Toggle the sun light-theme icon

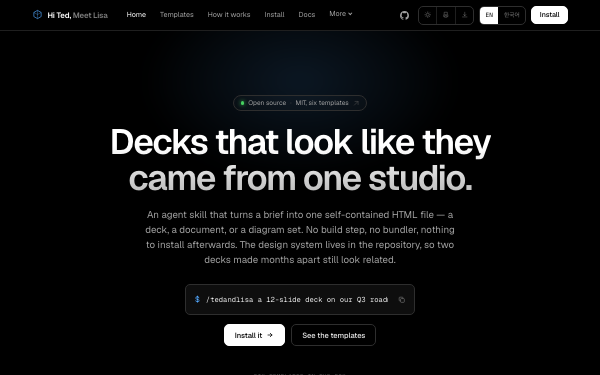coord(428,15)
